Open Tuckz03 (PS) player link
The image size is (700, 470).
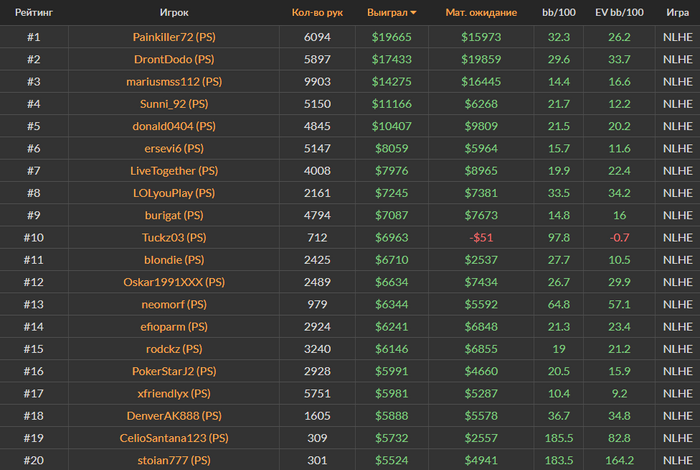(174, 237)
